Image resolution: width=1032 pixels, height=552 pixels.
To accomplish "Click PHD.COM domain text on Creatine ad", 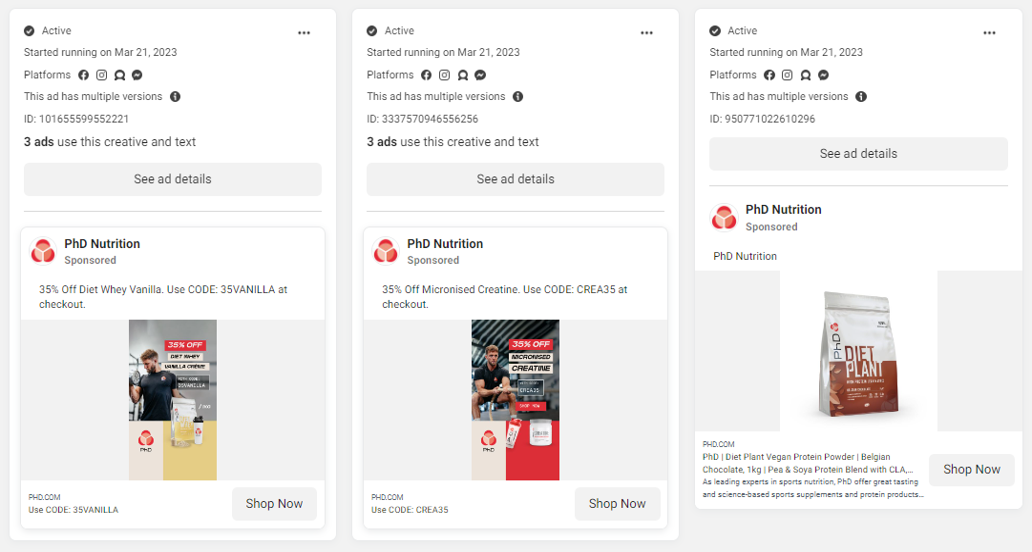I will (x=387, y=497).
